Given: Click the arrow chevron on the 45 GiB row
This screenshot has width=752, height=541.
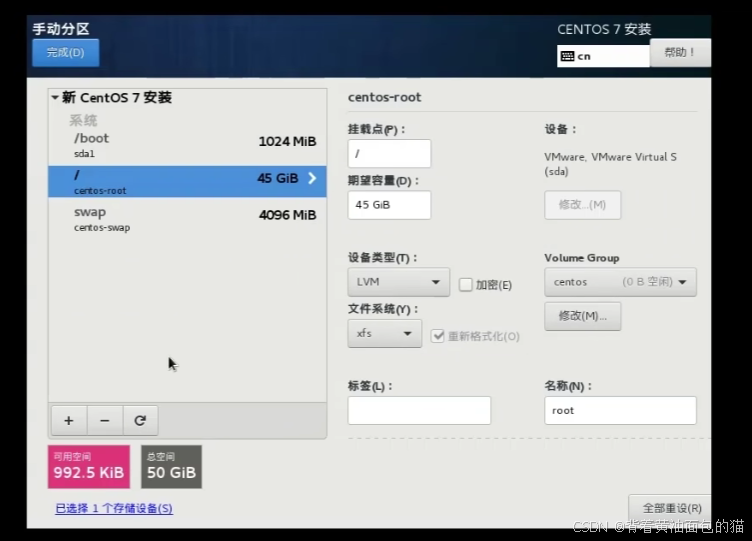Looking at the screenshot, I should (312, 178).
